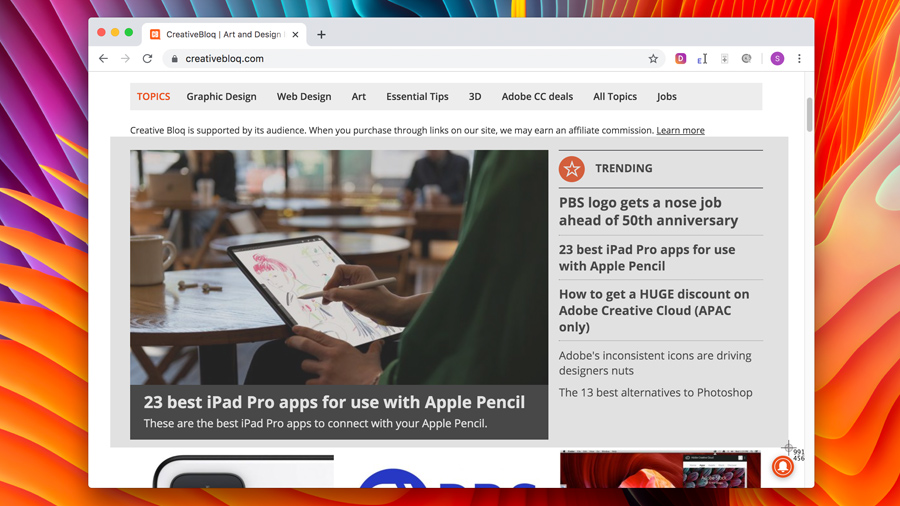Open the All Topics menu item
This screenshot has height=506, width=900.
(x=615, y=96)
